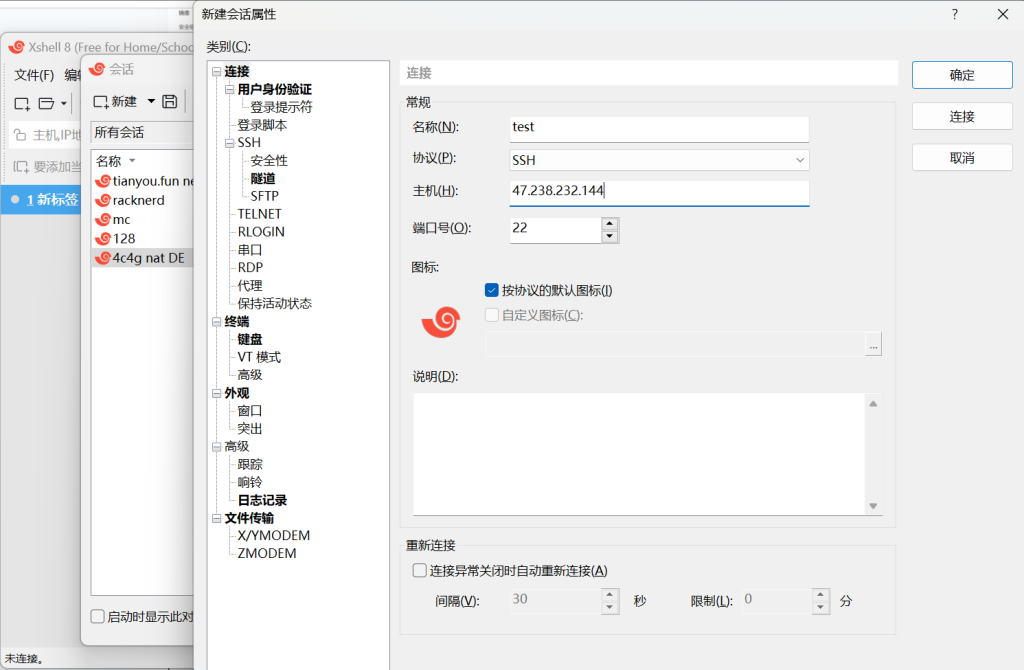Enable custom icon (自定义图标) checkbox
Viewport: 1024px width, 670px height.
point(492,315)
